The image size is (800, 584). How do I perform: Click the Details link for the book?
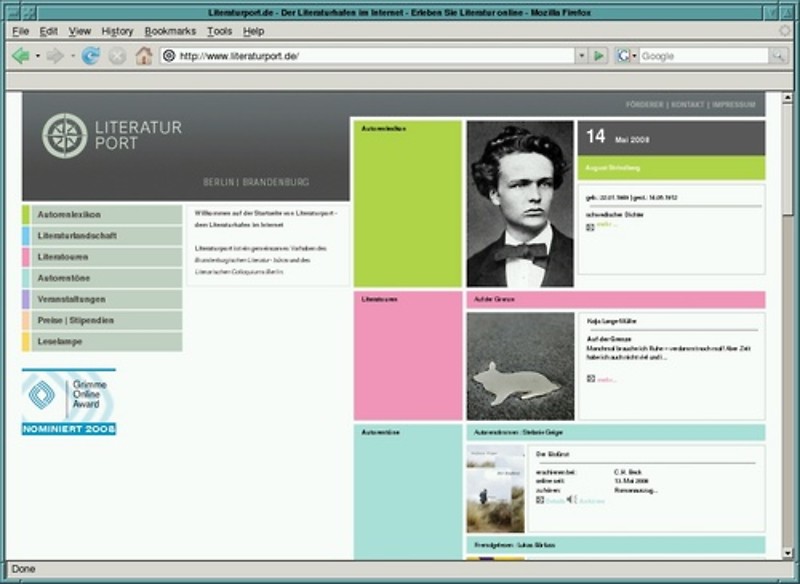(x=555, y=501)
